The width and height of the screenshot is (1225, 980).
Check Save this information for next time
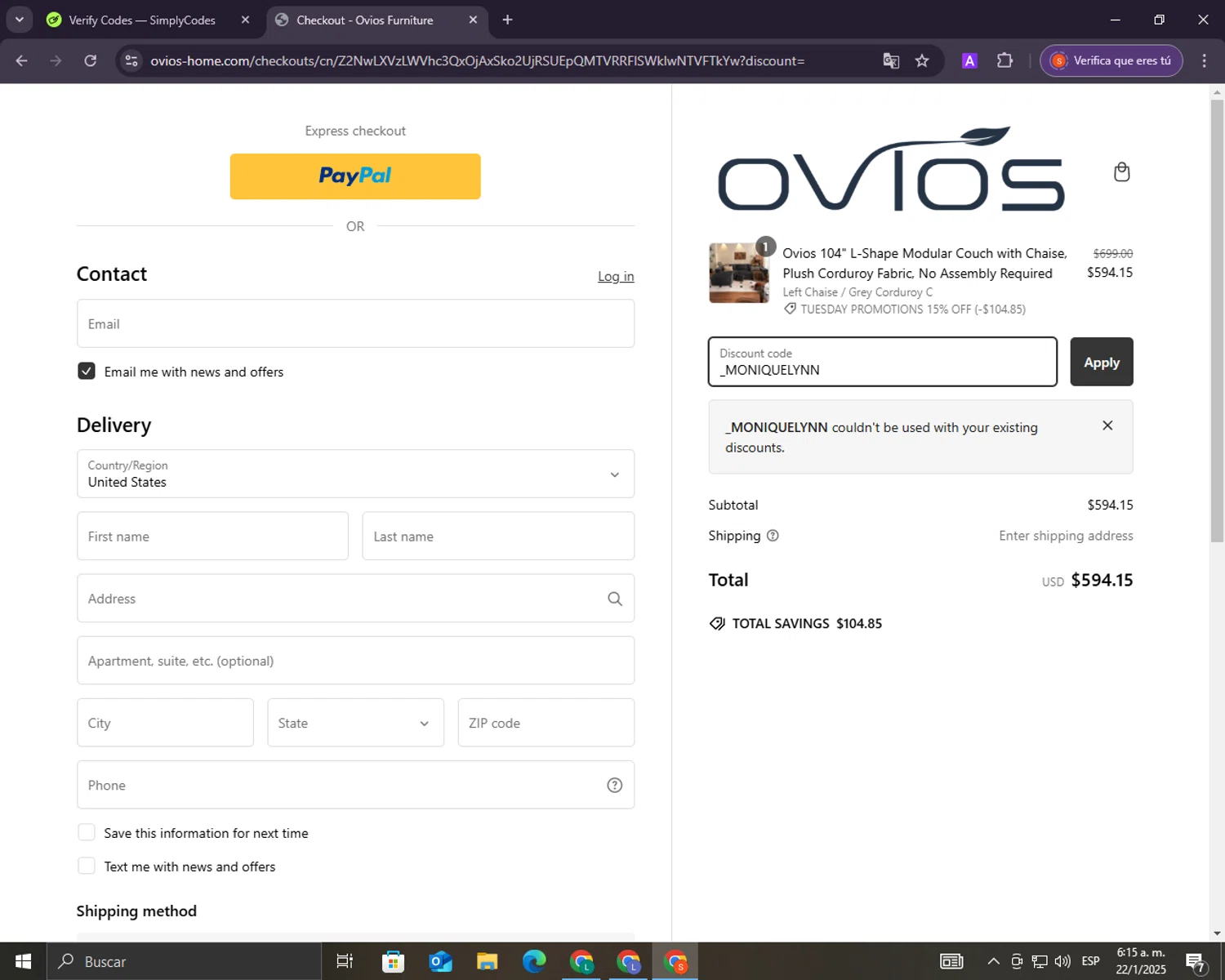point(87,832)
